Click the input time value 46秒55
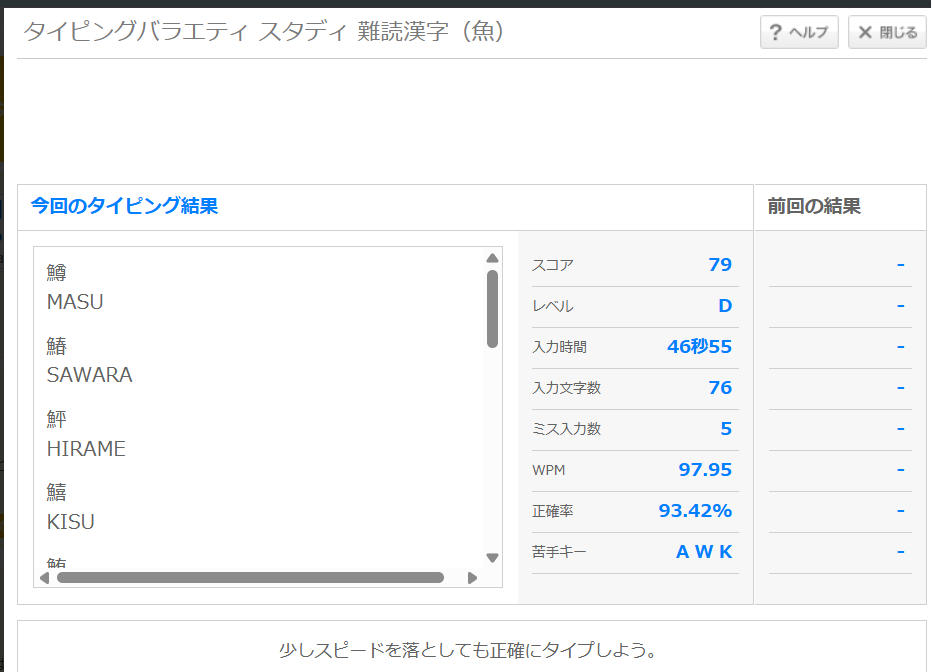Viewport: 931px width, 672px height. [699, 347]
